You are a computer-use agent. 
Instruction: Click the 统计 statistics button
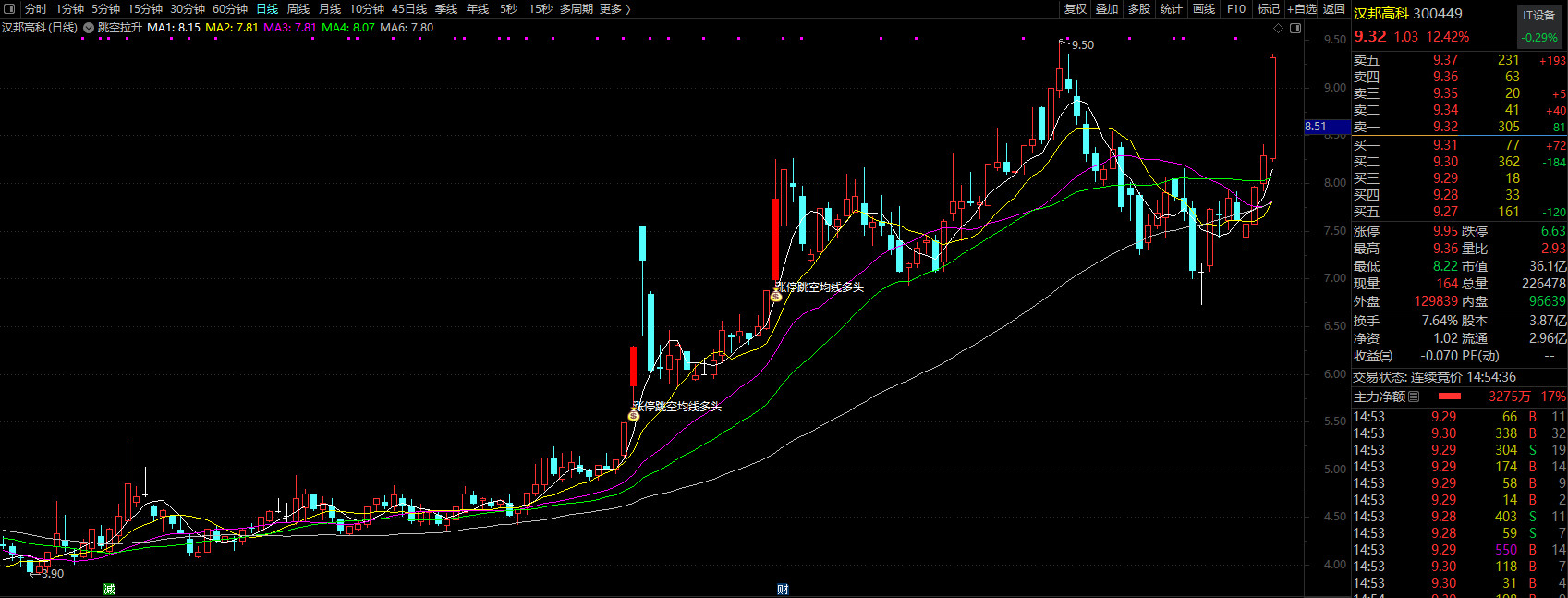pyautogui.click(x=1172, y=8)
